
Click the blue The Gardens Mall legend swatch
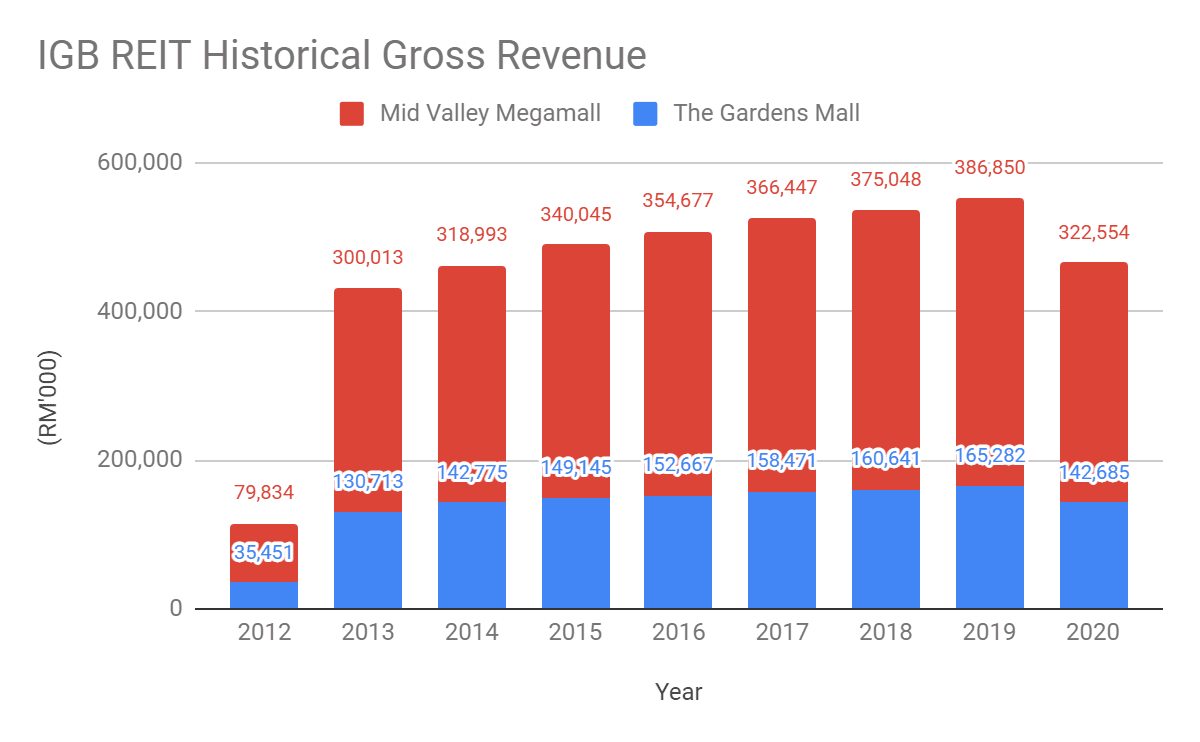(646, 113)
